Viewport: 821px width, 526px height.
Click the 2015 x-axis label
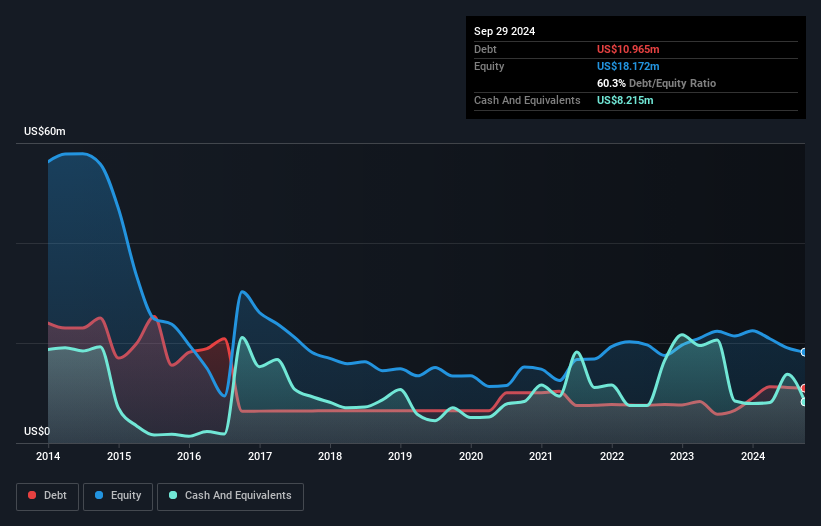[119, 456]
